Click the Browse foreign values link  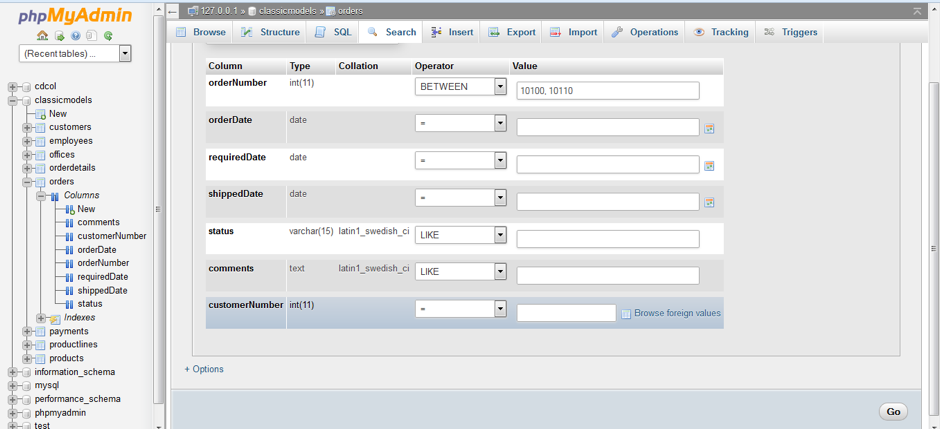pos(676,313)
